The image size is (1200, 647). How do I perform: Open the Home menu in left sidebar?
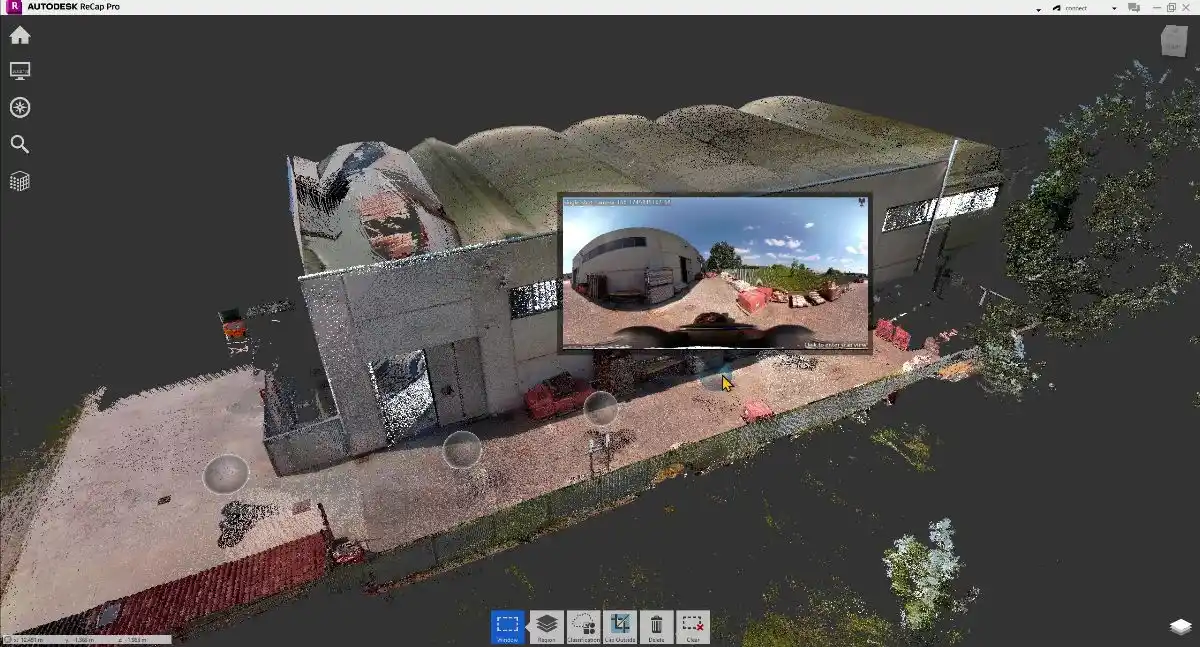pos(20,36)
